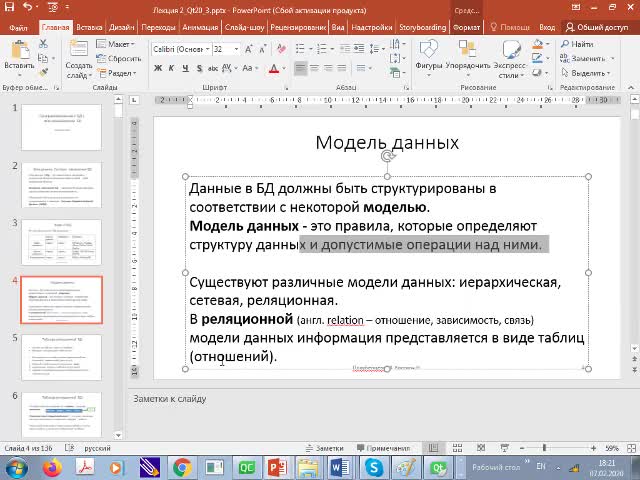Viewport: 640px width, 480px height.
Task: Click Replace (Заменить) button
Action: [587, 58]
